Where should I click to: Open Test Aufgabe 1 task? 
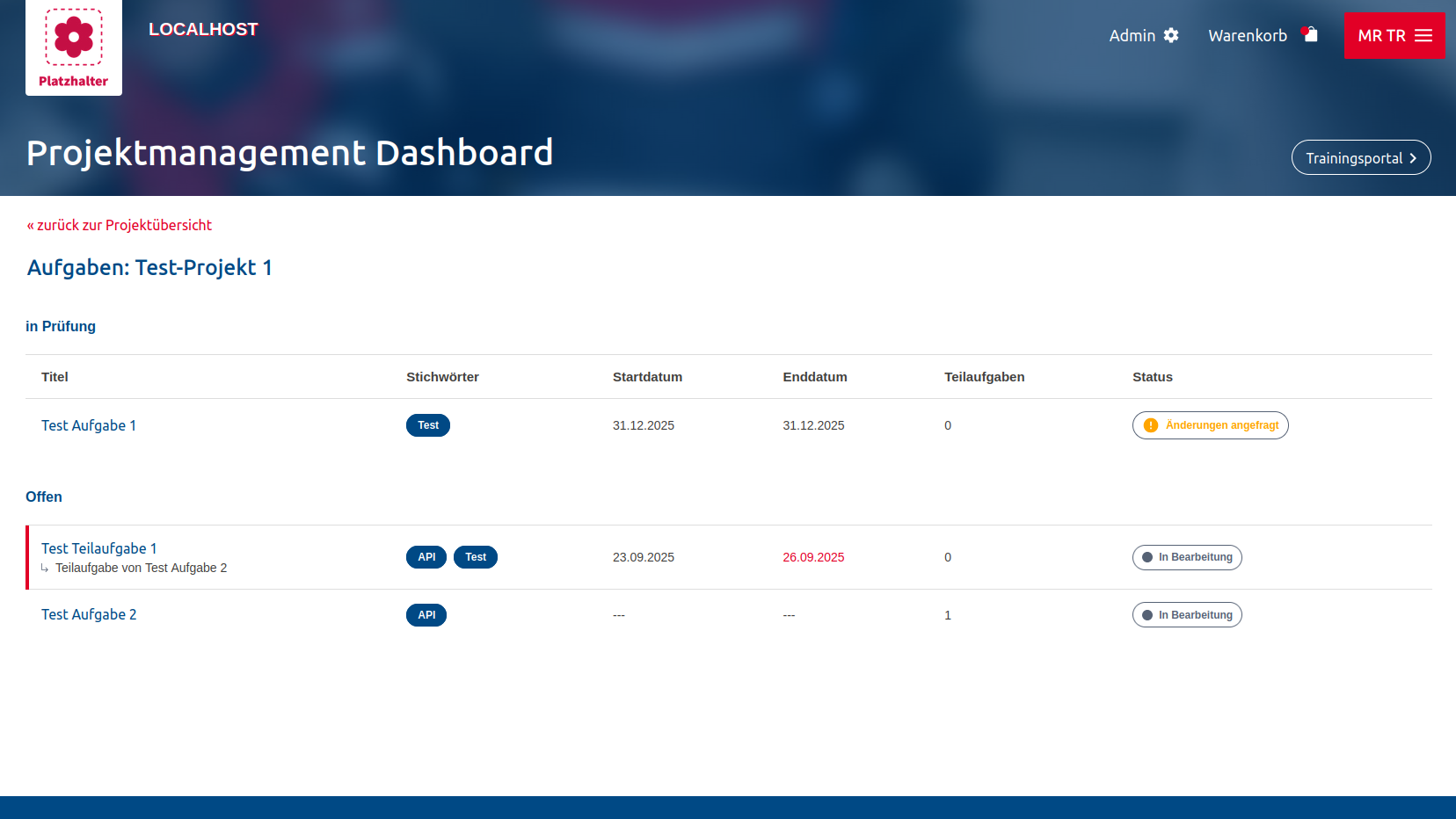pyautogui.click(x=89, y=425)
